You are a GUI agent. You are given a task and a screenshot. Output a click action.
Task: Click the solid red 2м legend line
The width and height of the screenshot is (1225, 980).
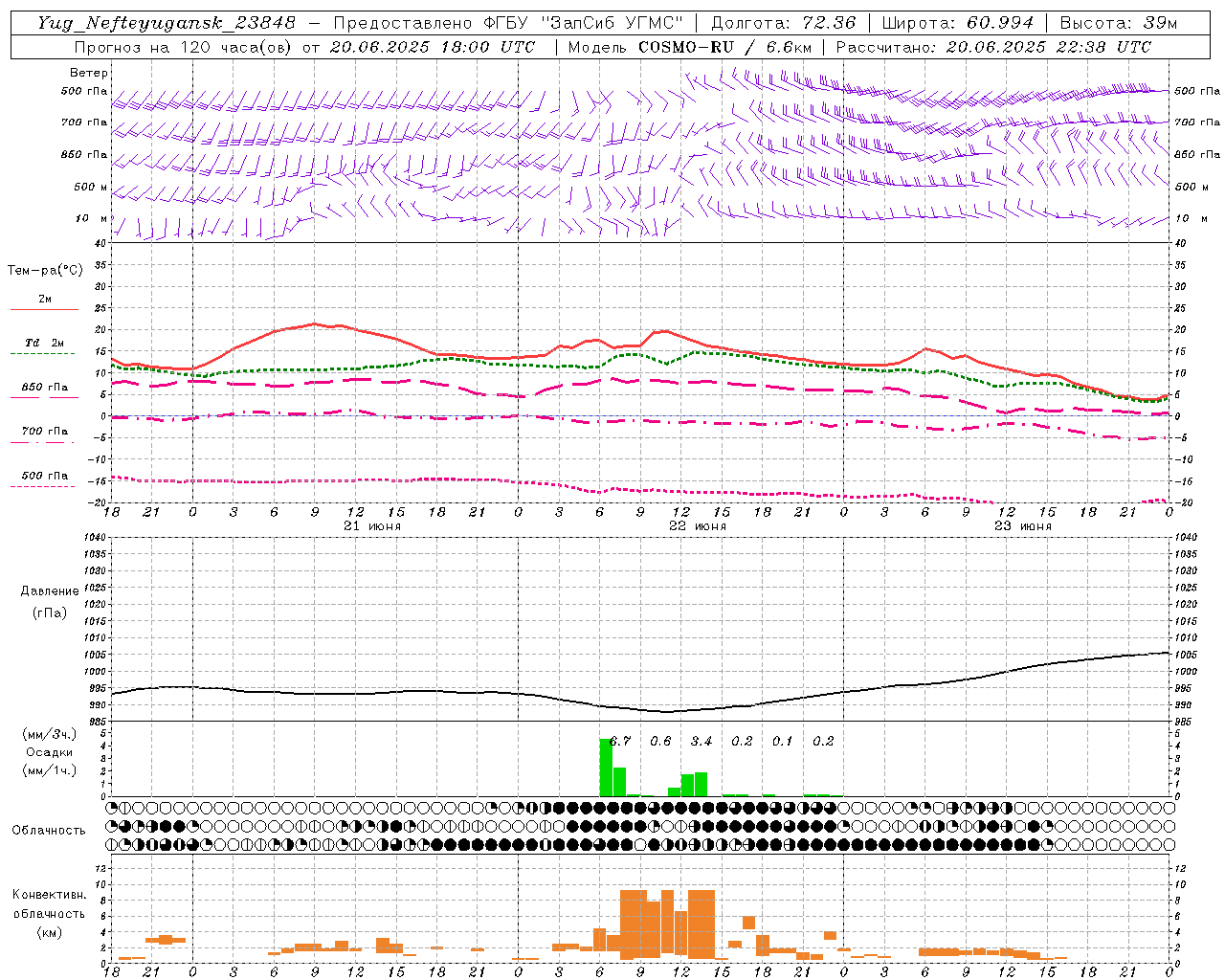[x=44, y=309]
